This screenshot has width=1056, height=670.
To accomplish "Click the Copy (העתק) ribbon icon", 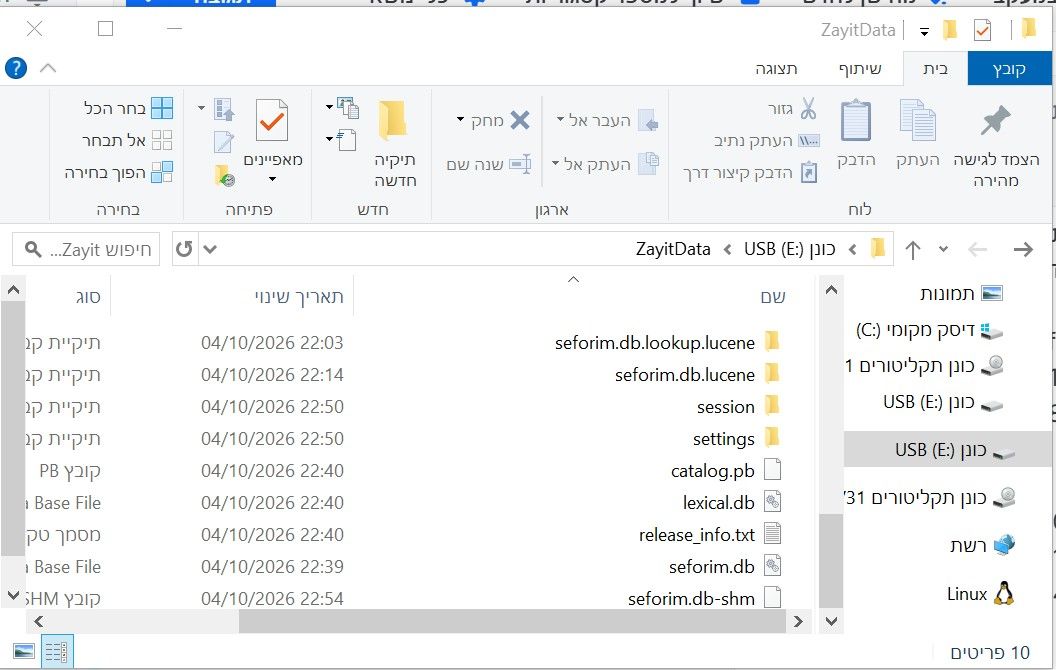I will pyautogui.click(x=917, y=120).
